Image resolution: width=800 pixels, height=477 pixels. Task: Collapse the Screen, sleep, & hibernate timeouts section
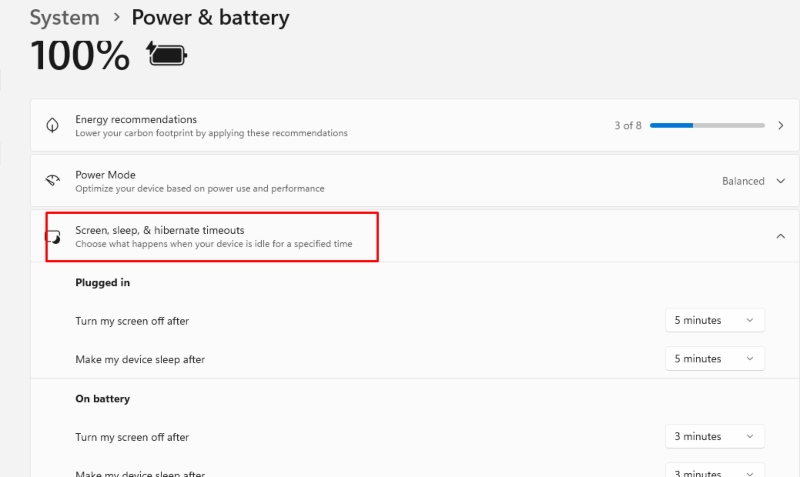pyautogui.click(x=781, y=236)
